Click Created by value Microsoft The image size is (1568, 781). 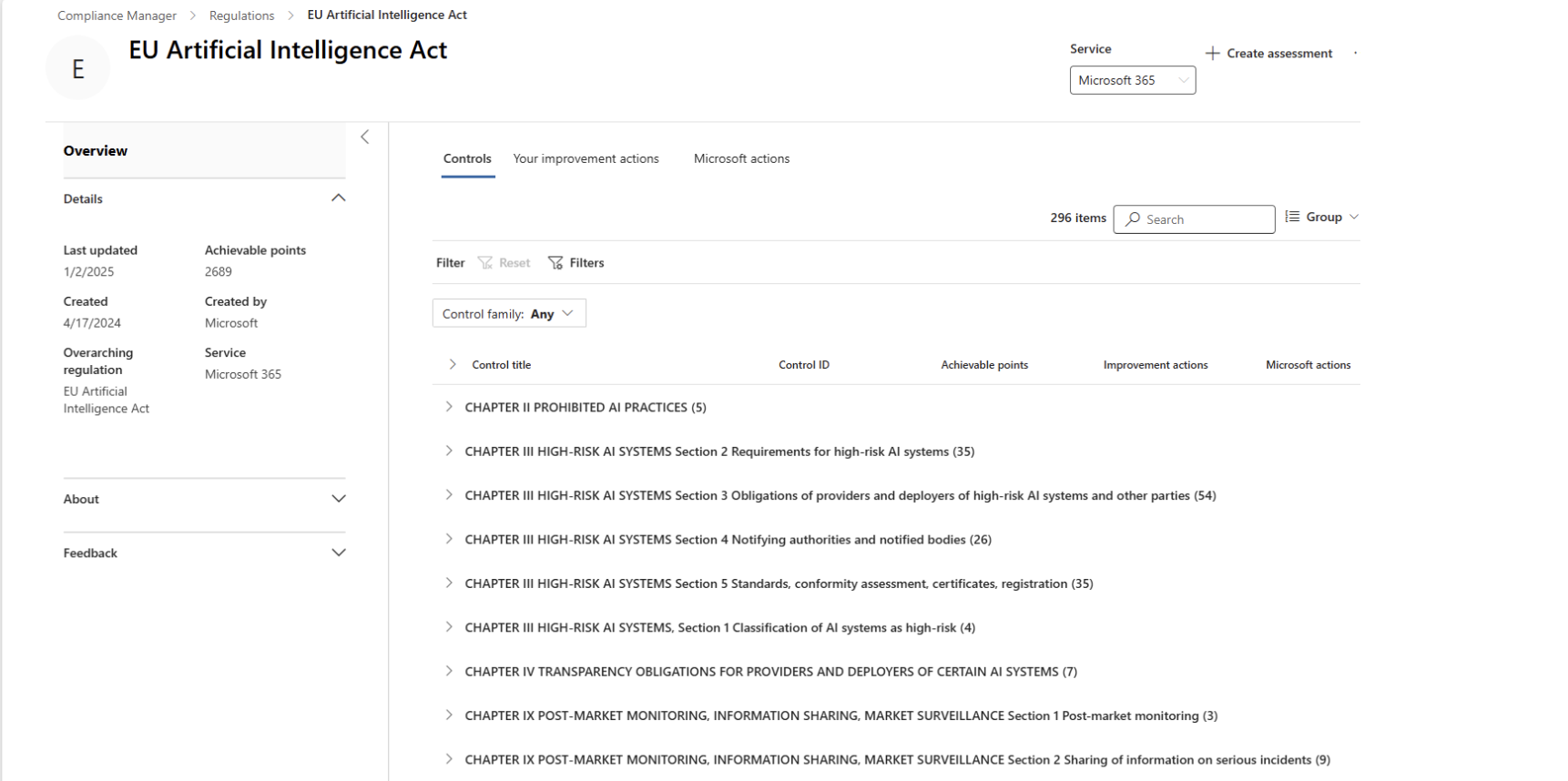(231, 323)
